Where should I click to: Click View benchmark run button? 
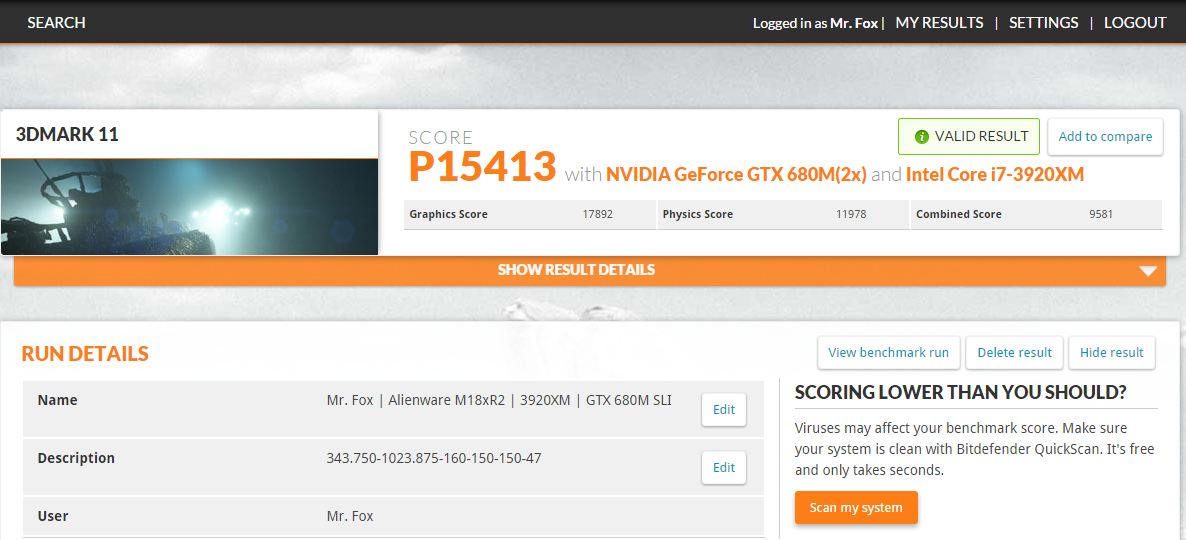click(888, 352)
